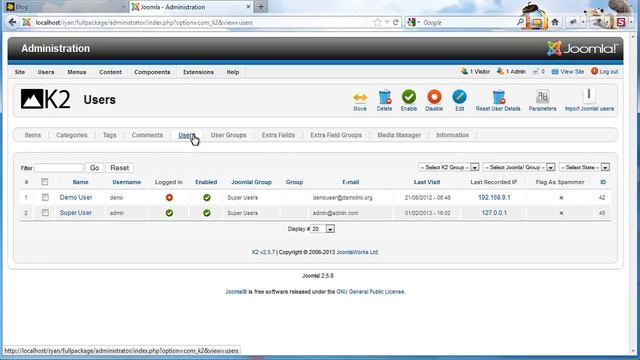The height and width of the screenshot is (360, 640).
Task: Click the browser home icon
Action: pyautogui.click(x=555, y=22)
